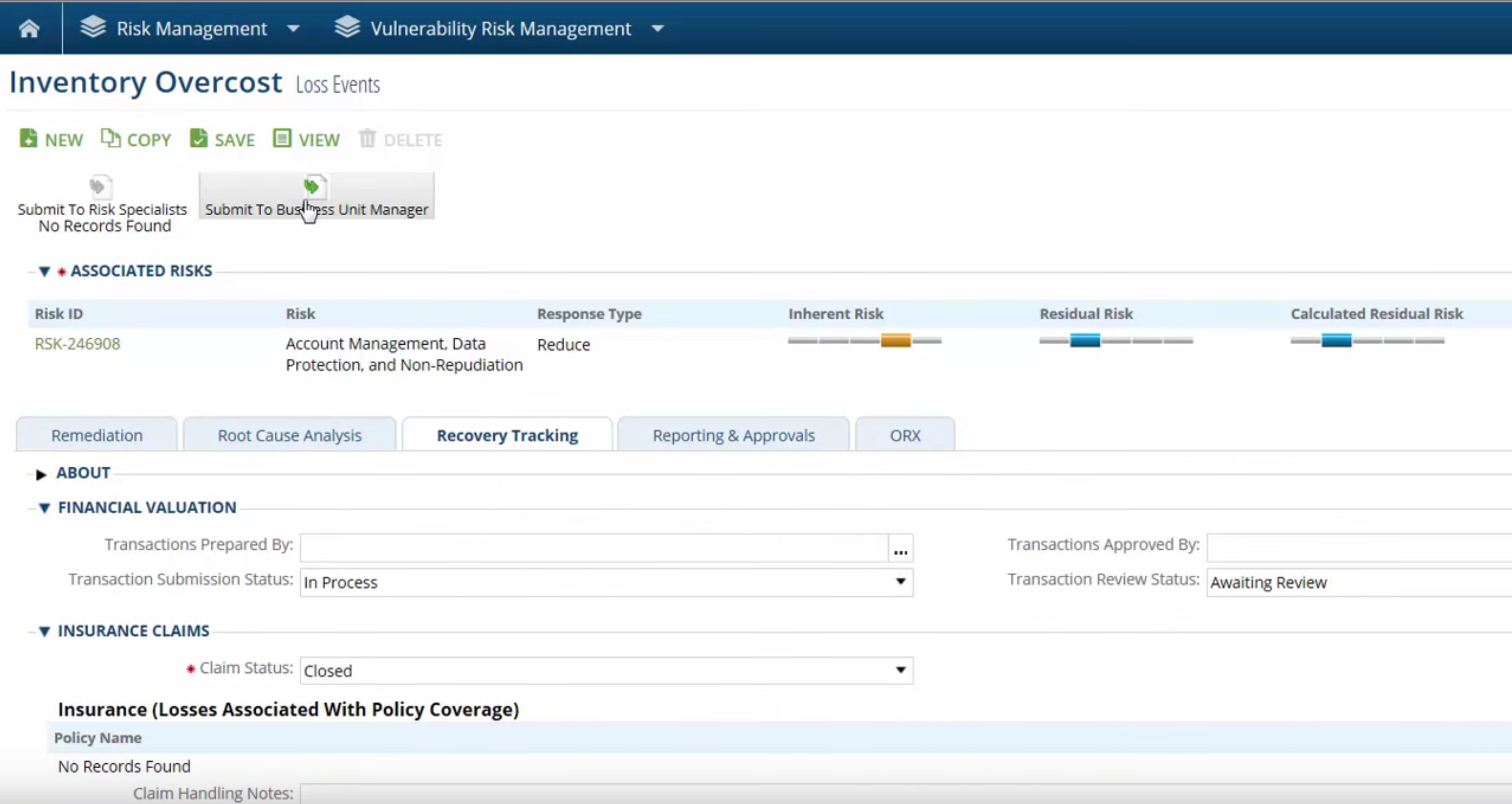
Task: Open Transaction Submission Status dropdown
Action: pyautogui.click(x=607, y=582)
